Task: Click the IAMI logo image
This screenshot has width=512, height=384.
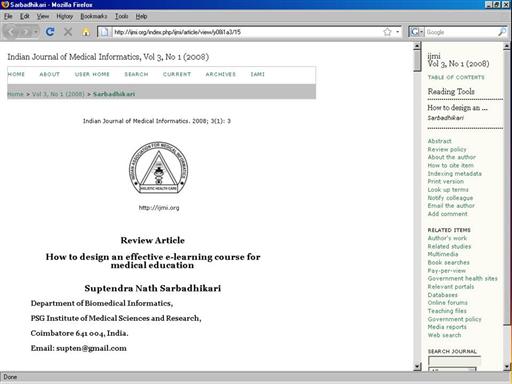Action: coord(159,168)
